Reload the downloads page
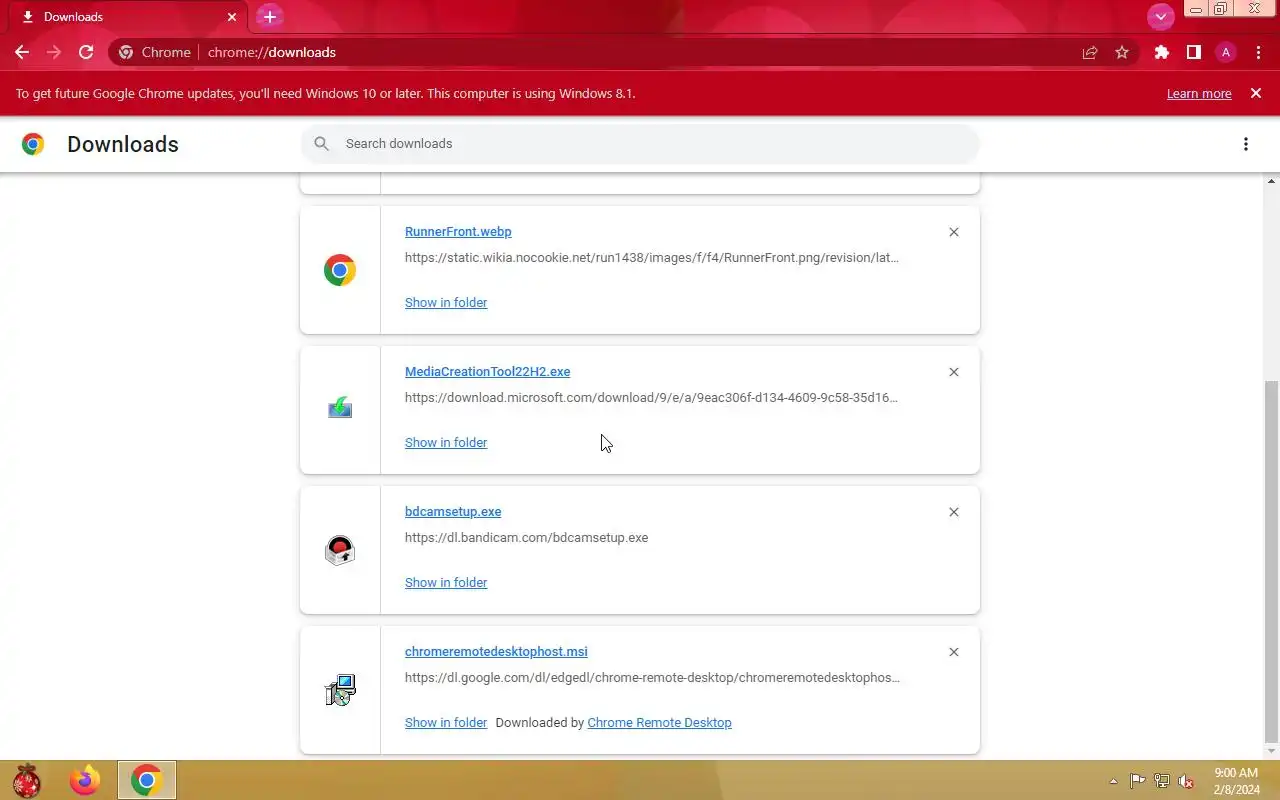1280x800 pixels. click(x=86, y=52)
